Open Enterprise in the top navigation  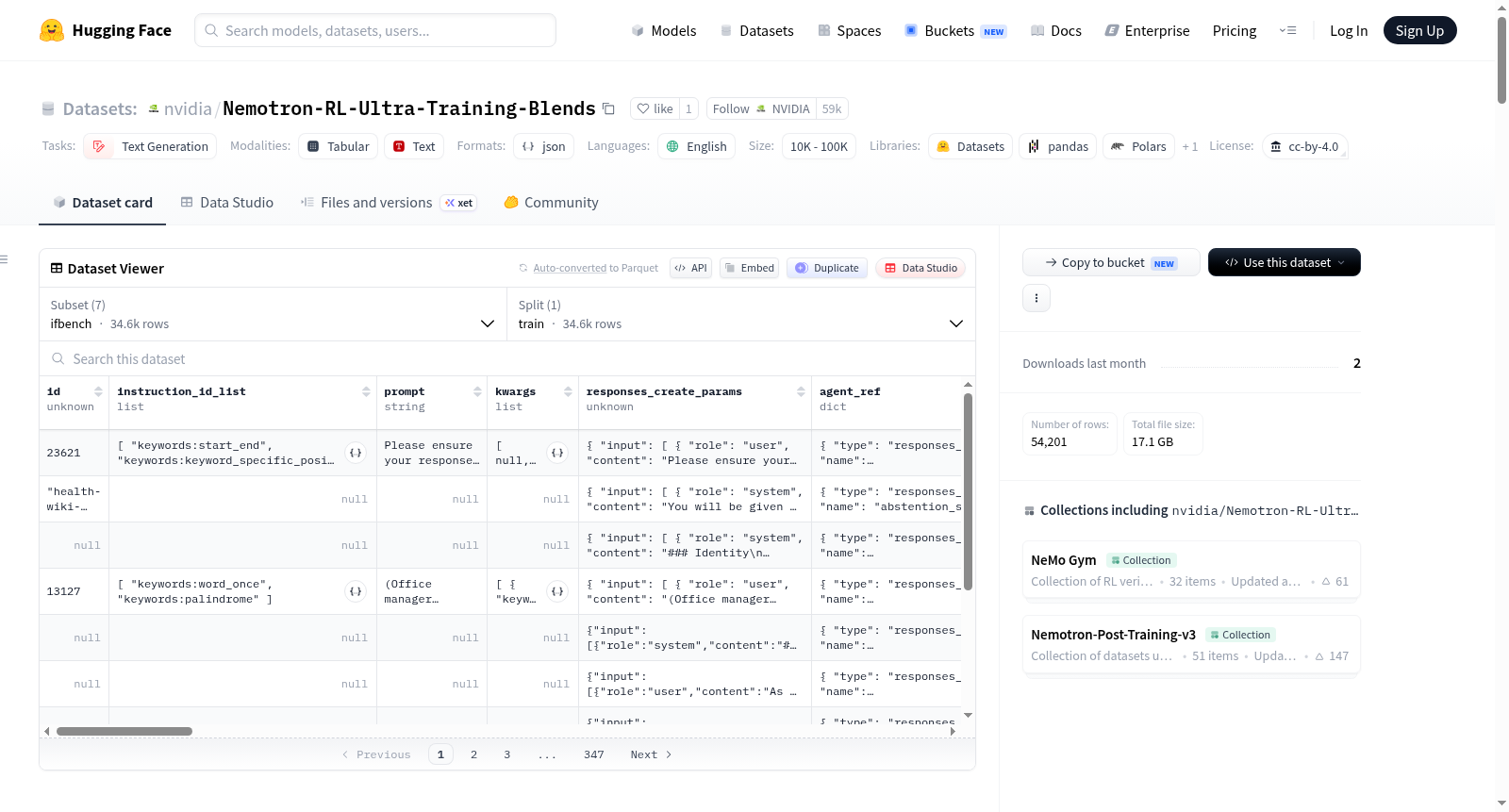point(1147,30)
